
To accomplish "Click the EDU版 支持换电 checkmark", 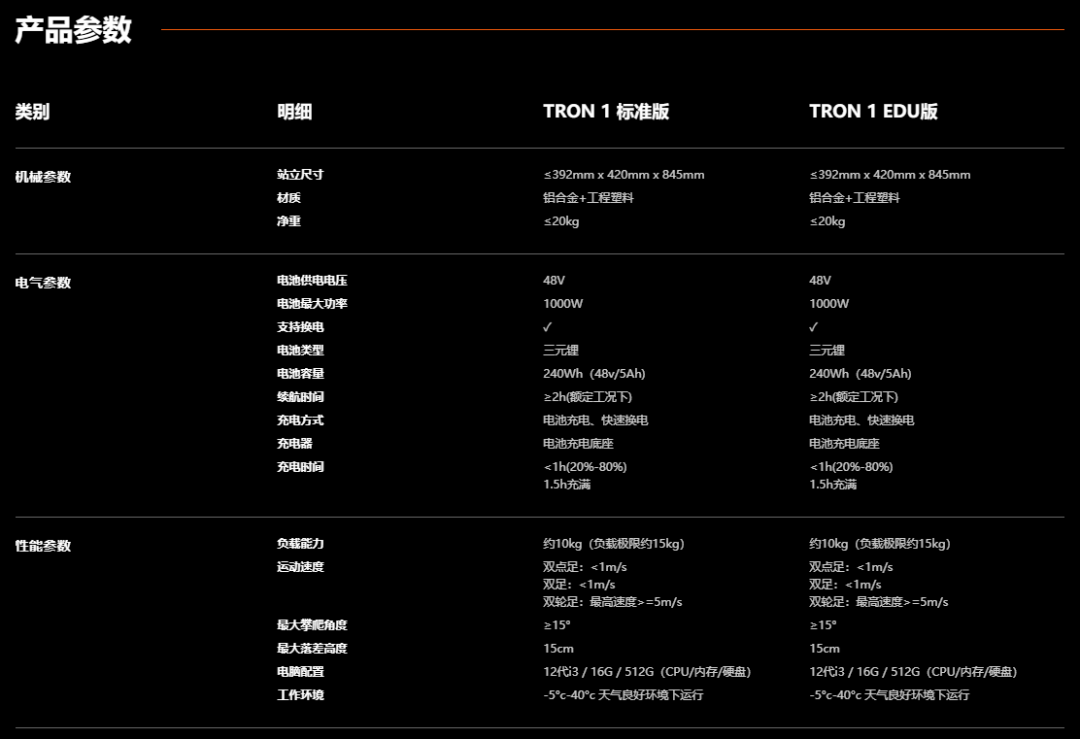I will 813,327.
